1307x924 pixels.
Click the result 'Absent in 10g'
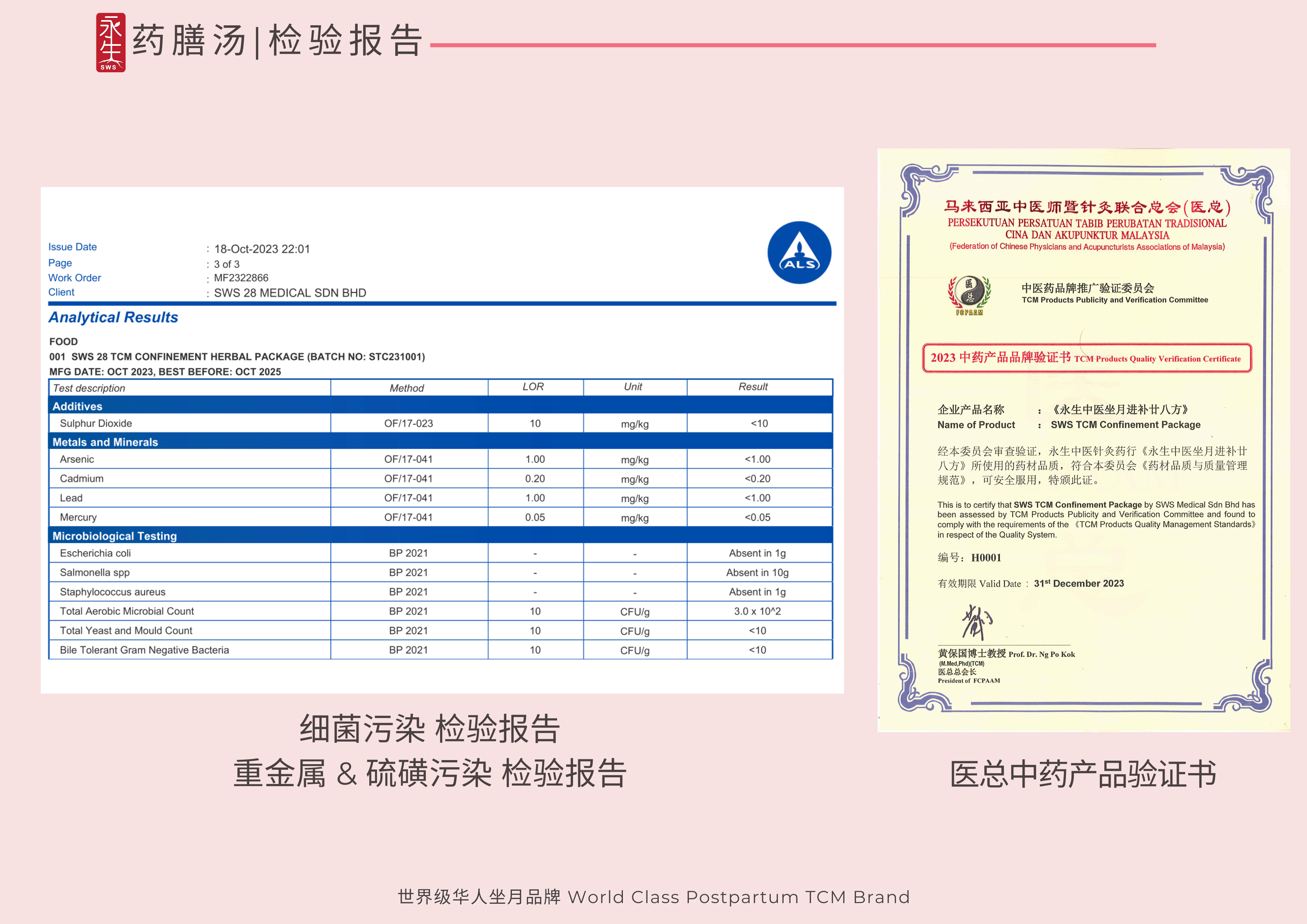(x=757, y=572)
